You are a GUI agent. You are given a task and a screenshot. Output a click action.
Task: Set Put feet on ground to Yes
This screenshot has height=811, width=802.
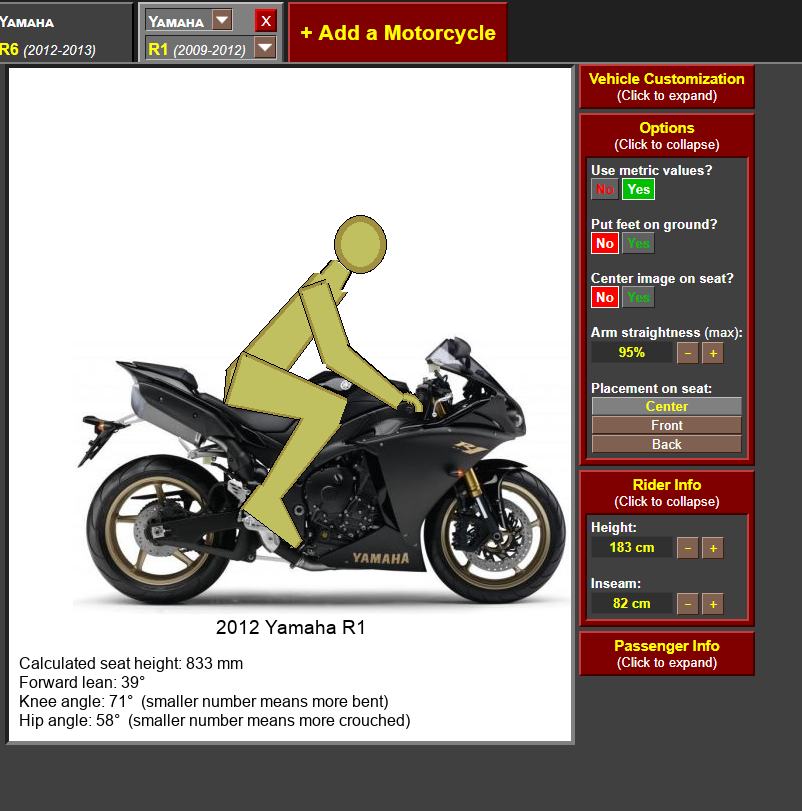click(639, 243)
